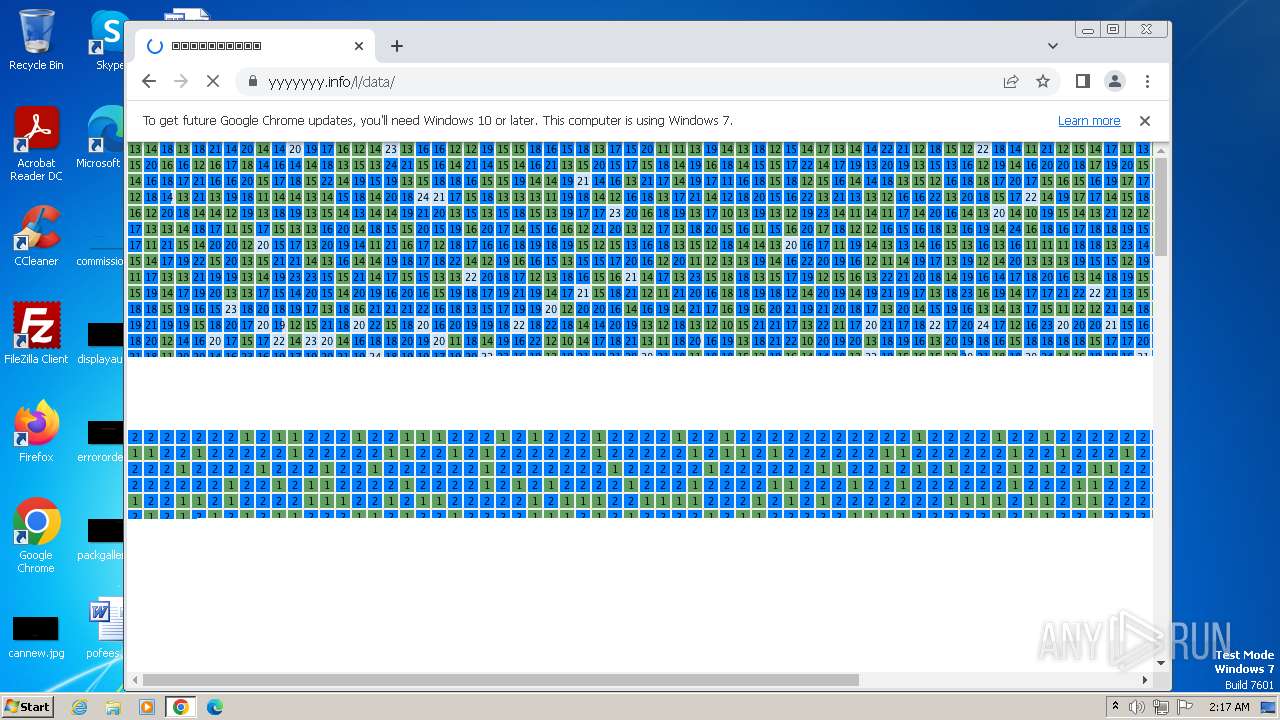
Task: Open Firefox desktop icon
Action: (36, 432)
